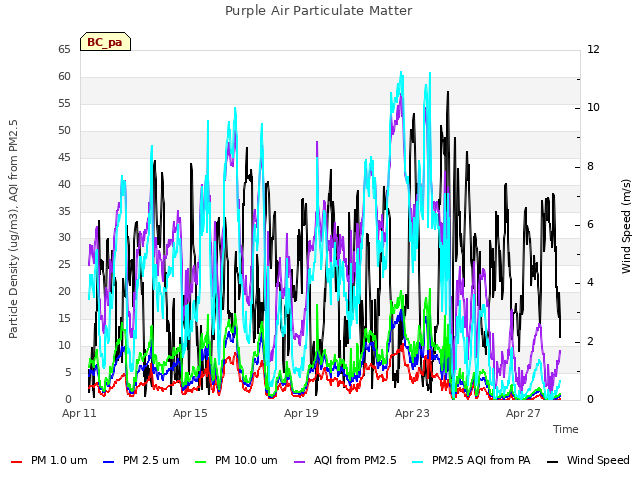Viewport: 640px width, 480px height.
Task: Click the blue PM 2.5 um legend swatch
Action: (x=109, y=462)
